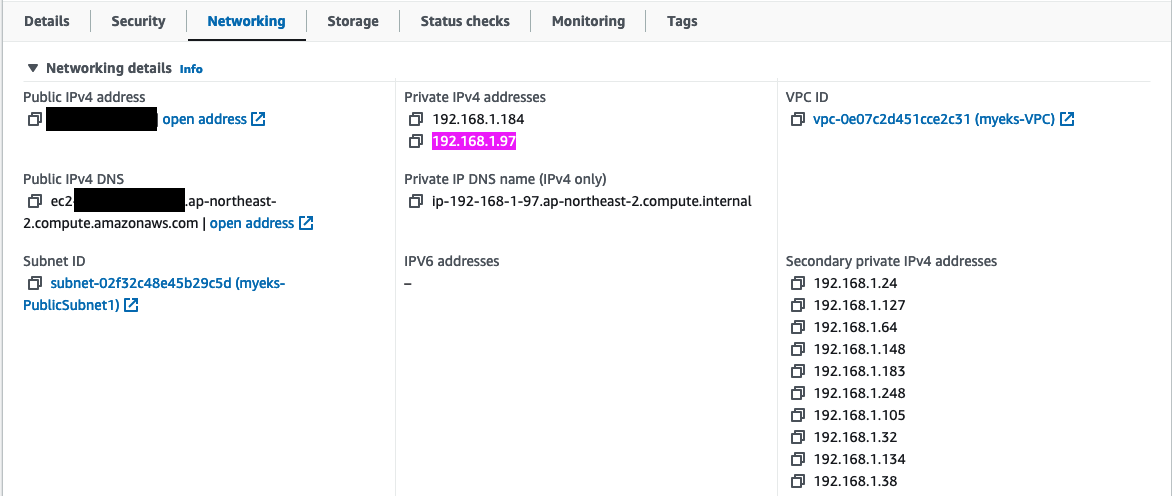Image resolution: width=1172 pixels, height=496 pixels.
Task: Copy secondary IP 192.168.1.24
Action: [x=797, y=284]
